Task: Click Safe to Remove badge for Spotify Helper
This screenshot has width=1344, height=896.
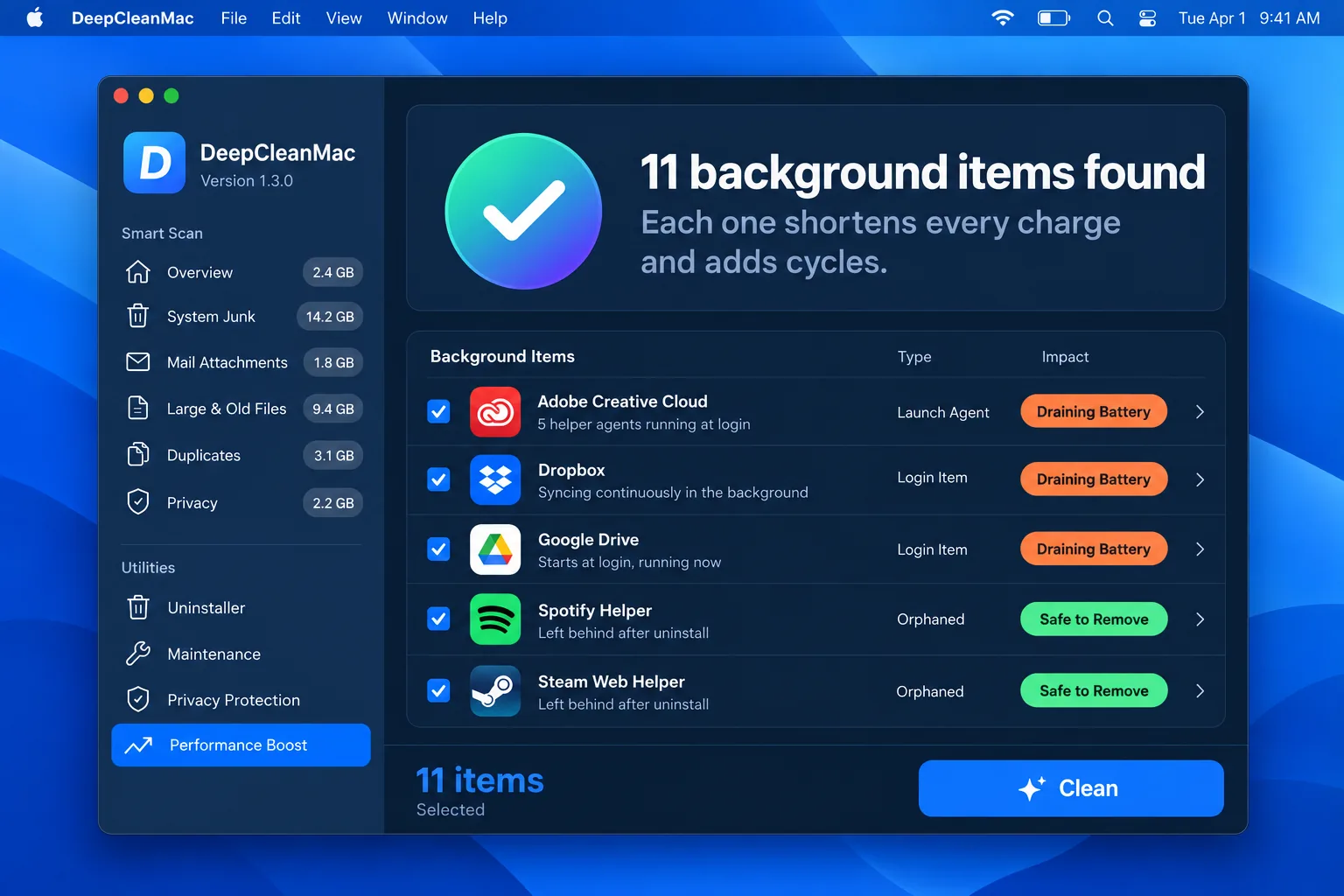Action: pos(1094,619)
